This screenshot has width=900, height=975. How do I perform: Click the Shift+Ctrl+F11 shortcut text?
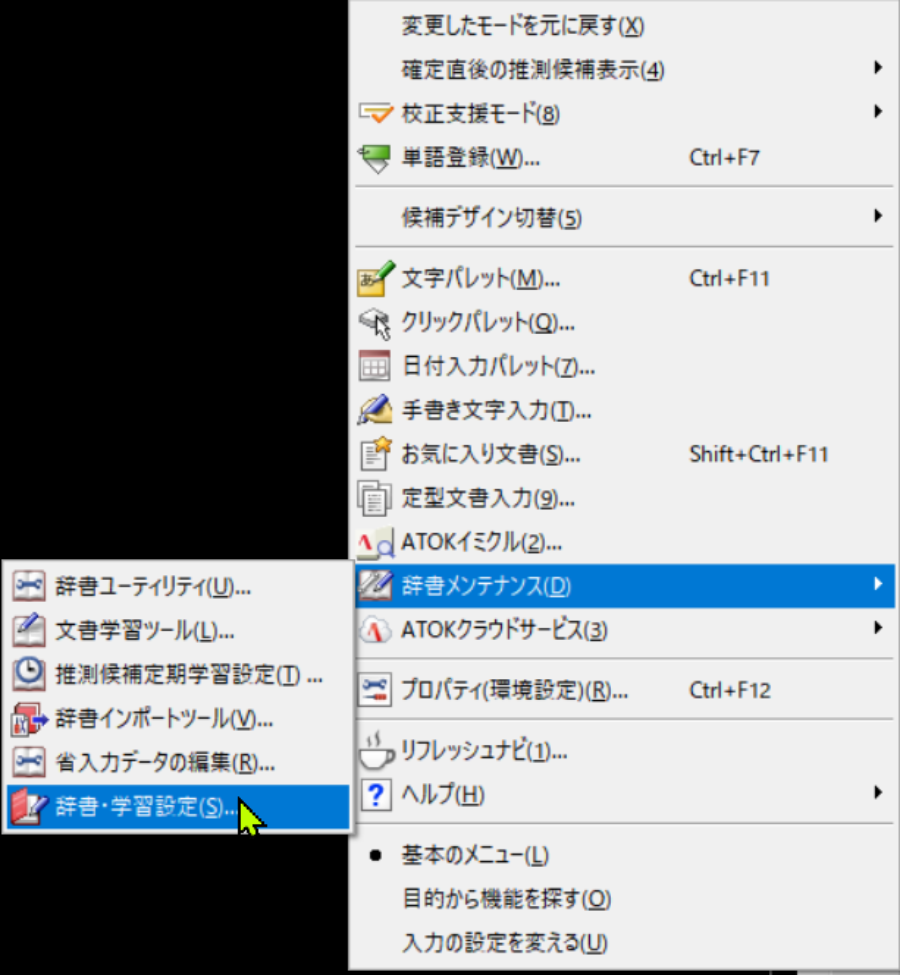[758, 454]
